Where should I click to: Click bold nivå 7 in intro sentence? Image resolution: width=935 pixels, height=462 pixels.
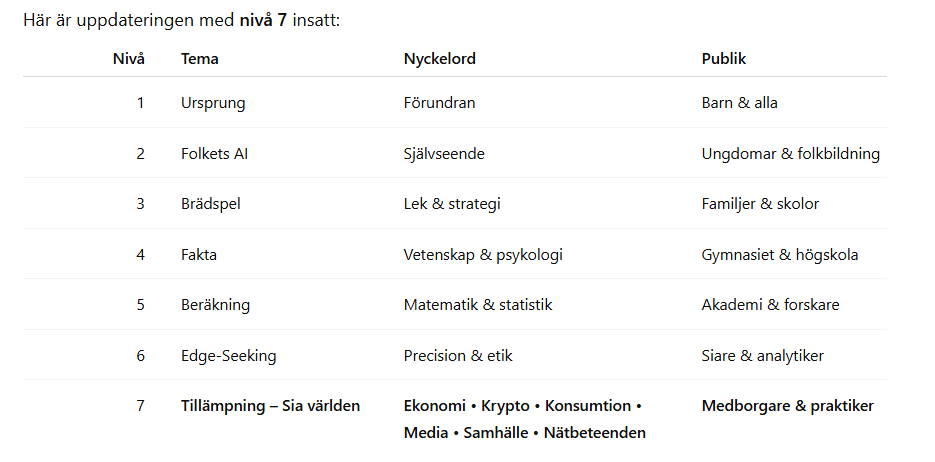[x=263, y=21]
